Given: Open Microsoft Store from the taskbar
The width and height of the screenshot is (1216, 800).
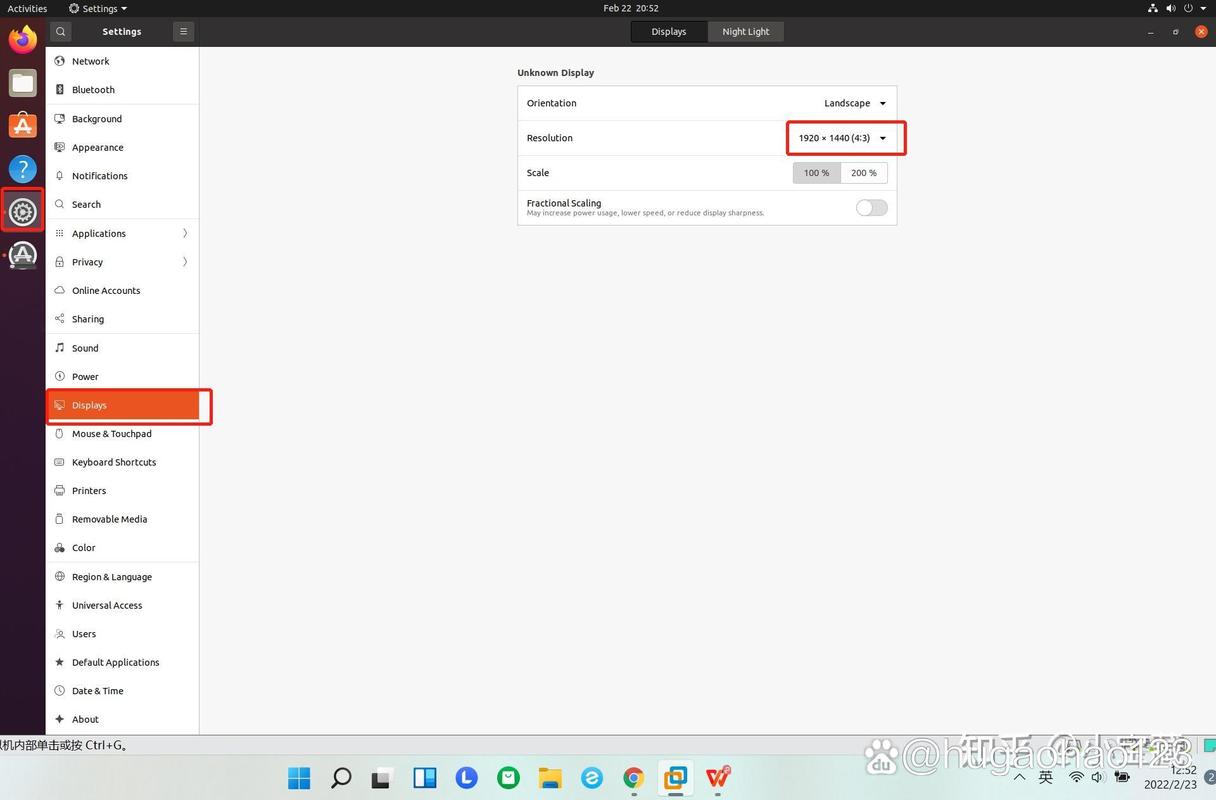Looking at the screenshot, I should pyautogui.click(x=508, y=777).
